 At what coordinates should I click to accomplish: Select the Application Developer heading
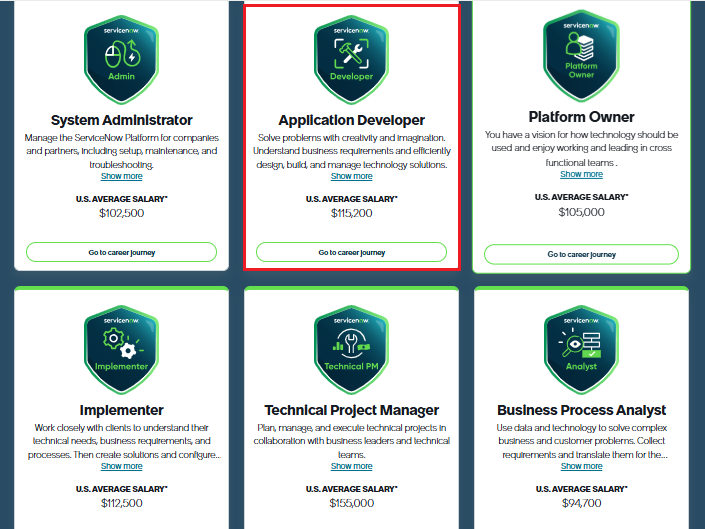pos(351,120)
